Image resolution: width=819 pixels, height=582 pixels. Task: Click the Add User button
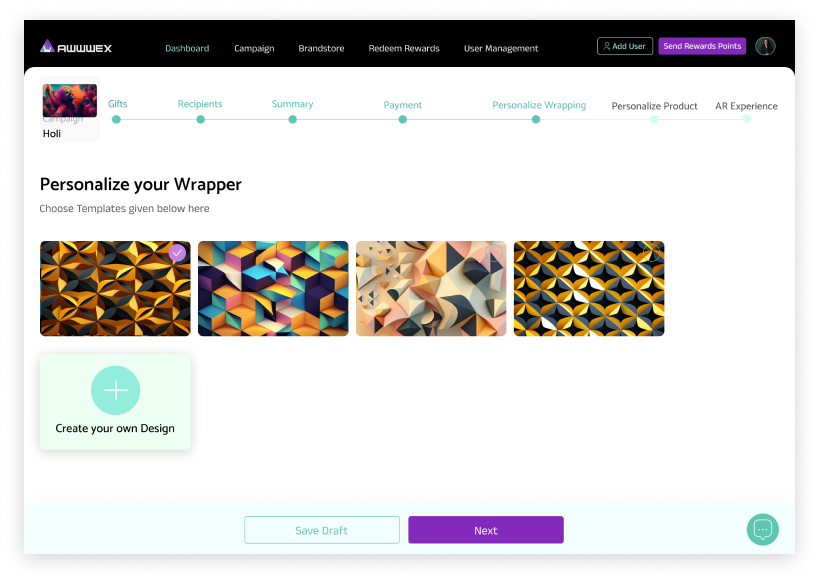tap(625, 46)
